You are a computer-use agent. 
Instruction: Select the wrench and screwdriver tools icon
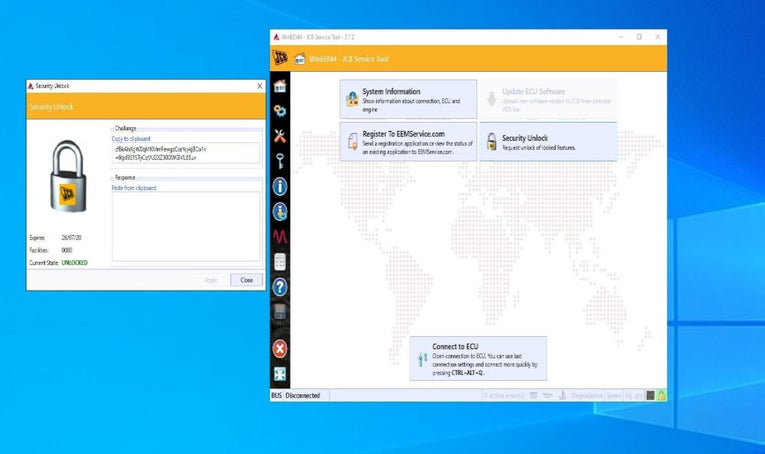pyautogui.click(x=280, y=136)
